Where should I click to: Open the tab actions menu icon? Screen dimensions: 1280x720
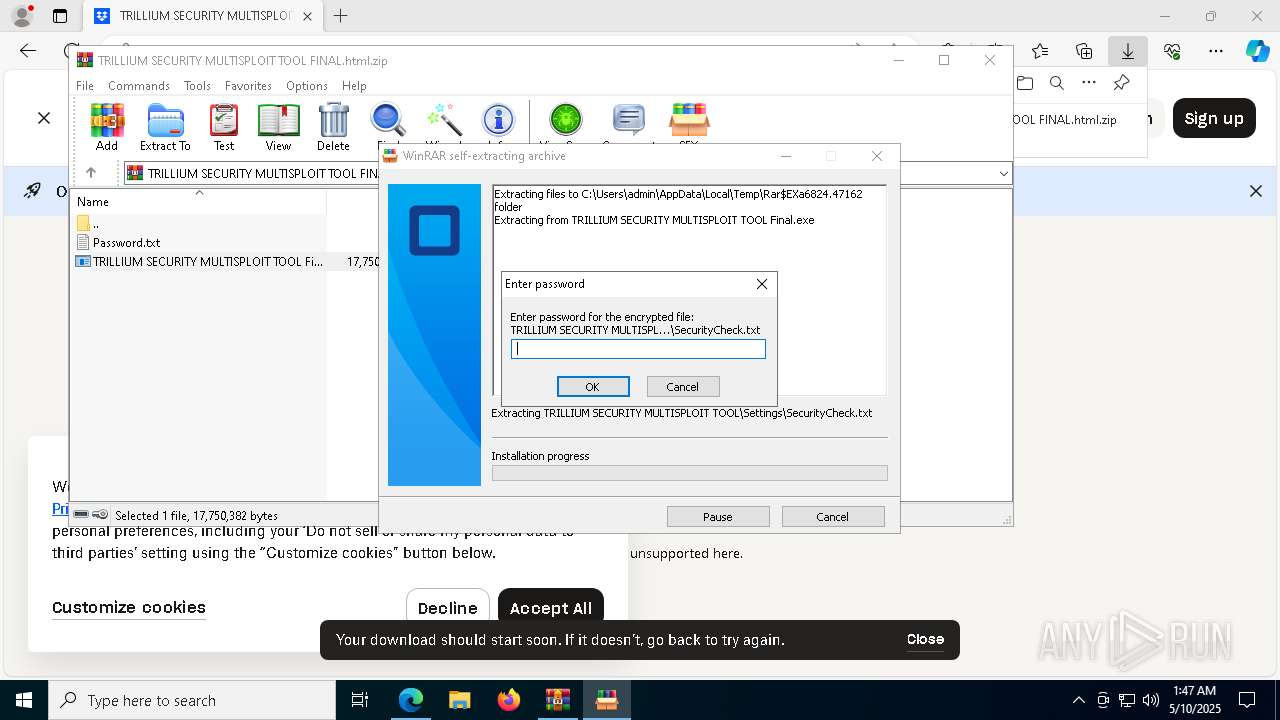(x=60, y=16)
